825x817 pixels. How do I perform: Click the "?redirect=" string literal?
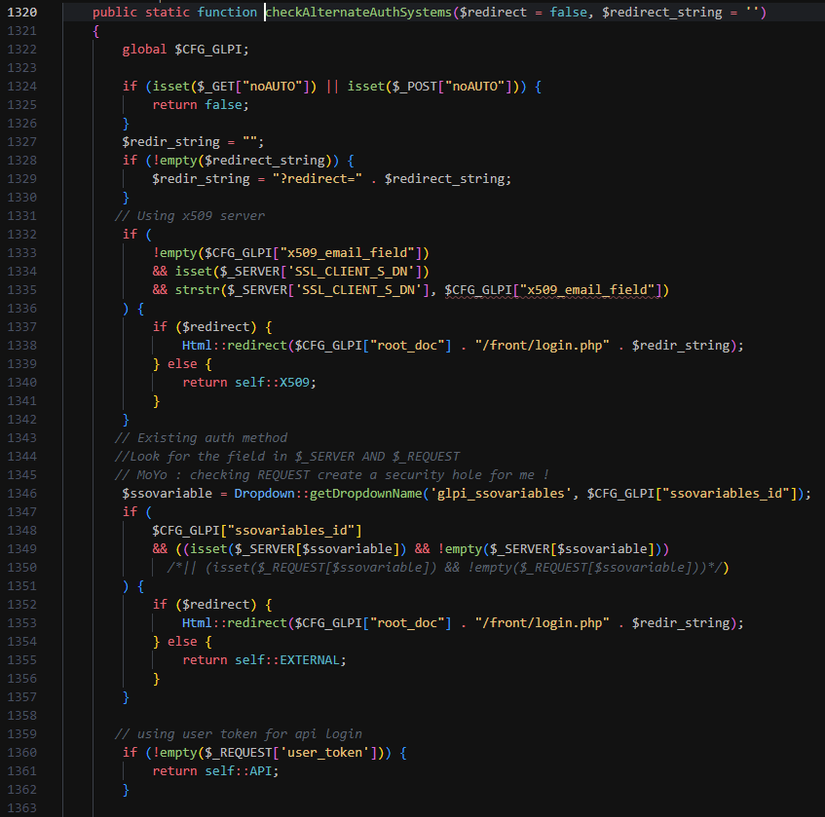coord(317,179)
